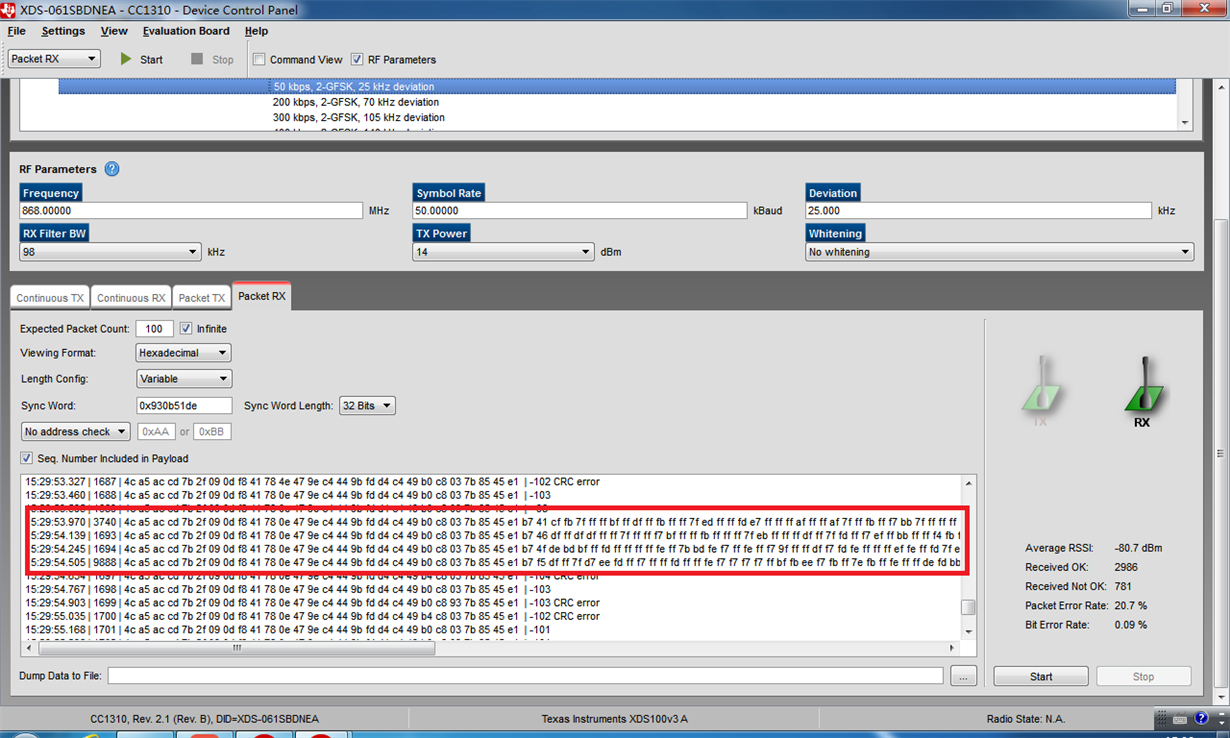Switch to the Continuous TX tab

tap(50, 298)
